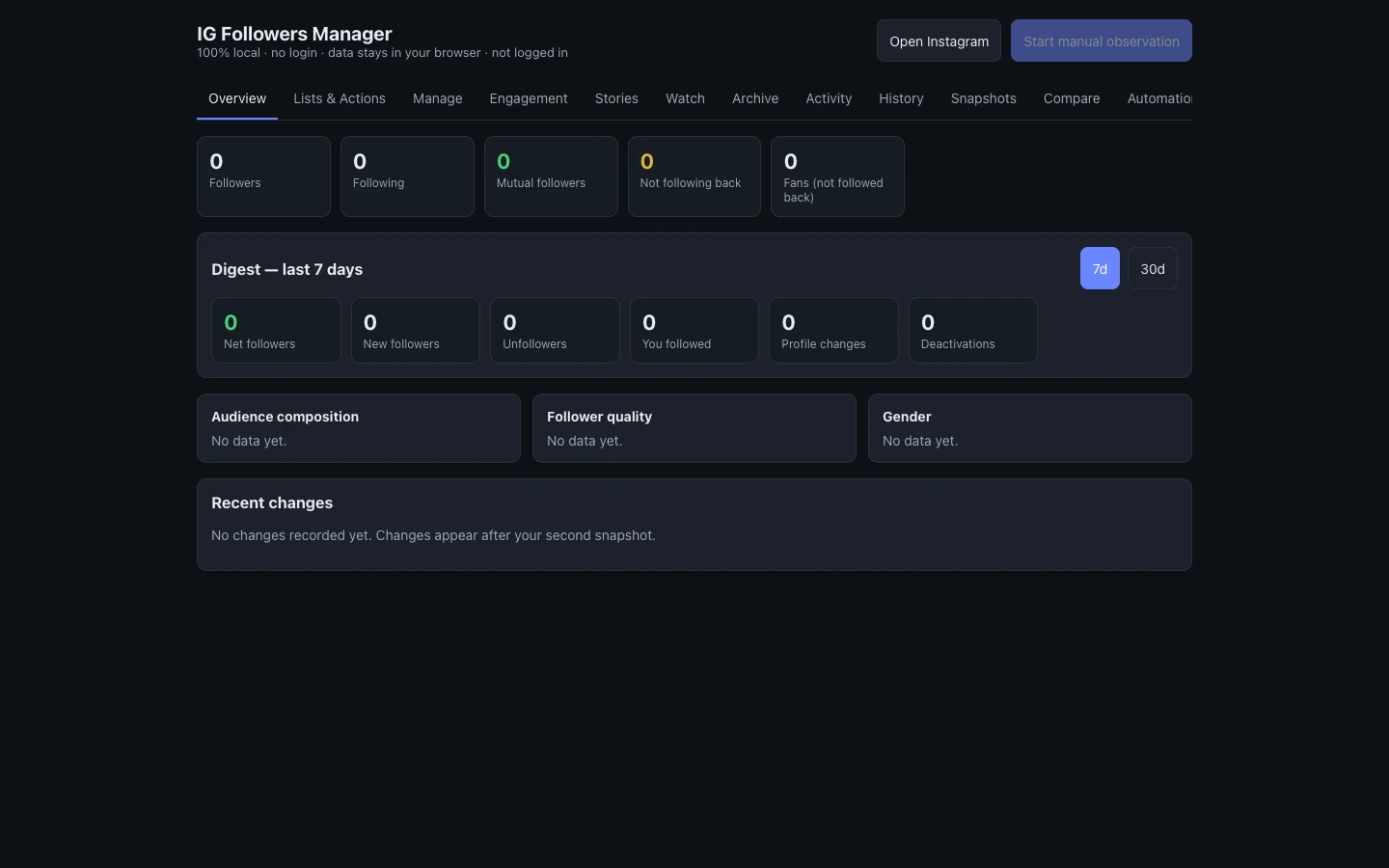The image size is (1389, 868).
Task: View the Activity tab
Action: coord(829,98)
